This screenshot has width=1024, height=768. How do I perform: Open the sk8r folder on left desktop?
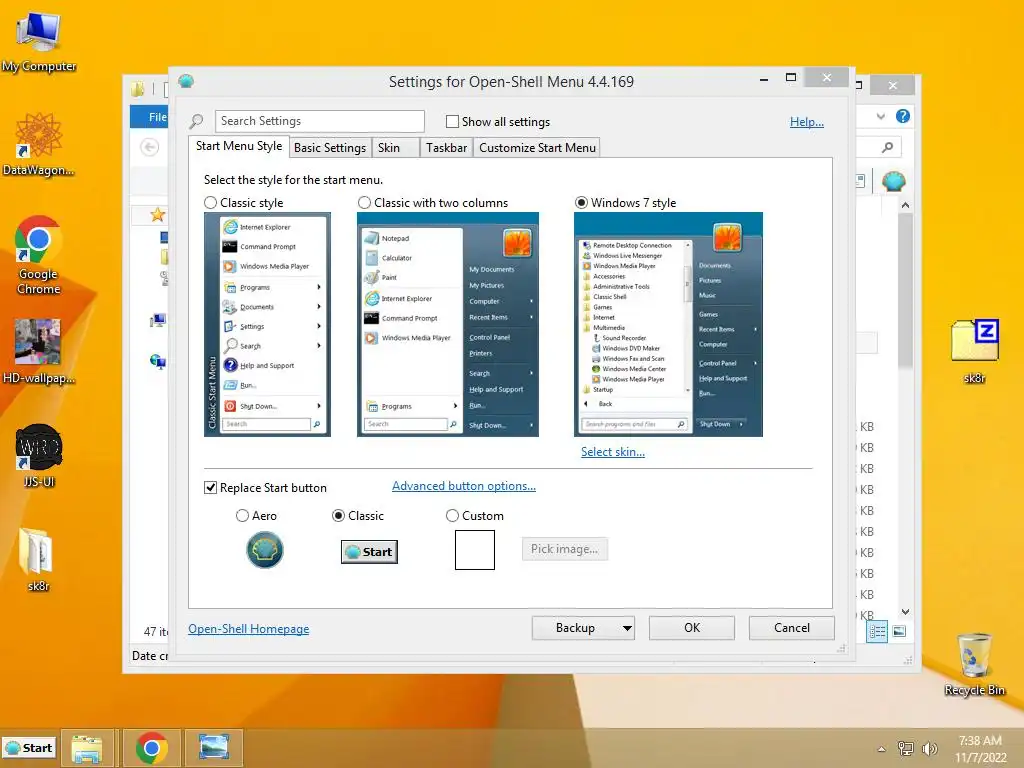[38, 560]
